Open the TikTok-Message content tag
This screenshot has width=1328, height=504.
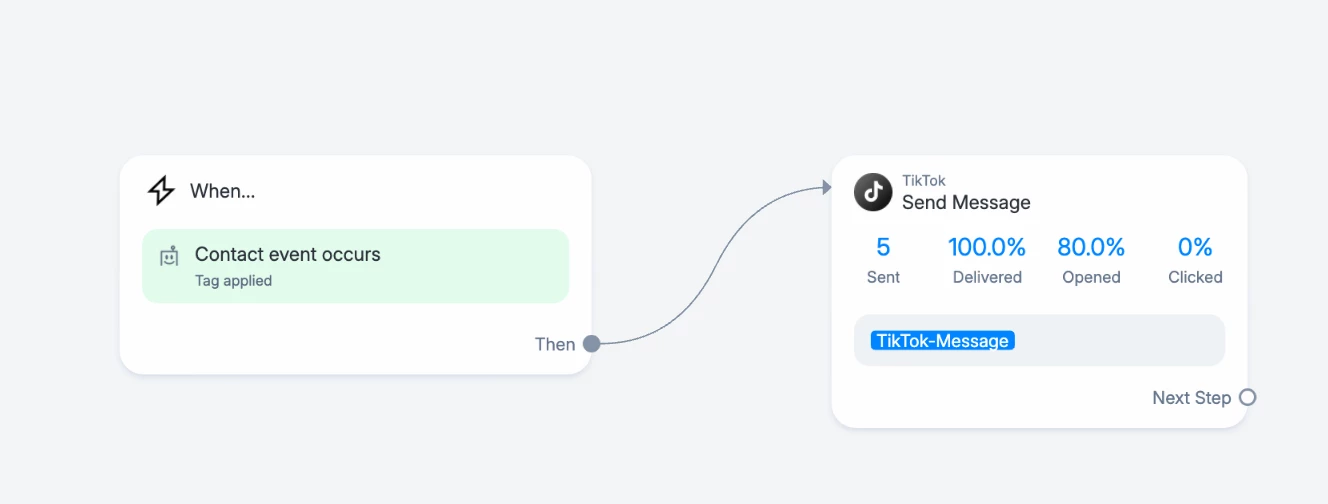click(x=942, y=341)
